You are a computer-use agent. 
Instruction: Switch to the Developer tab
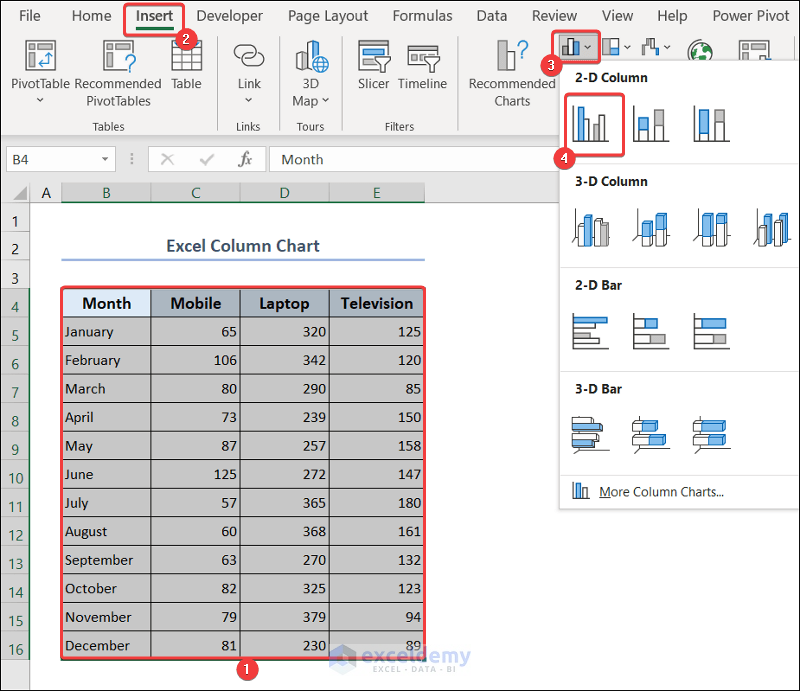point(230,16)
